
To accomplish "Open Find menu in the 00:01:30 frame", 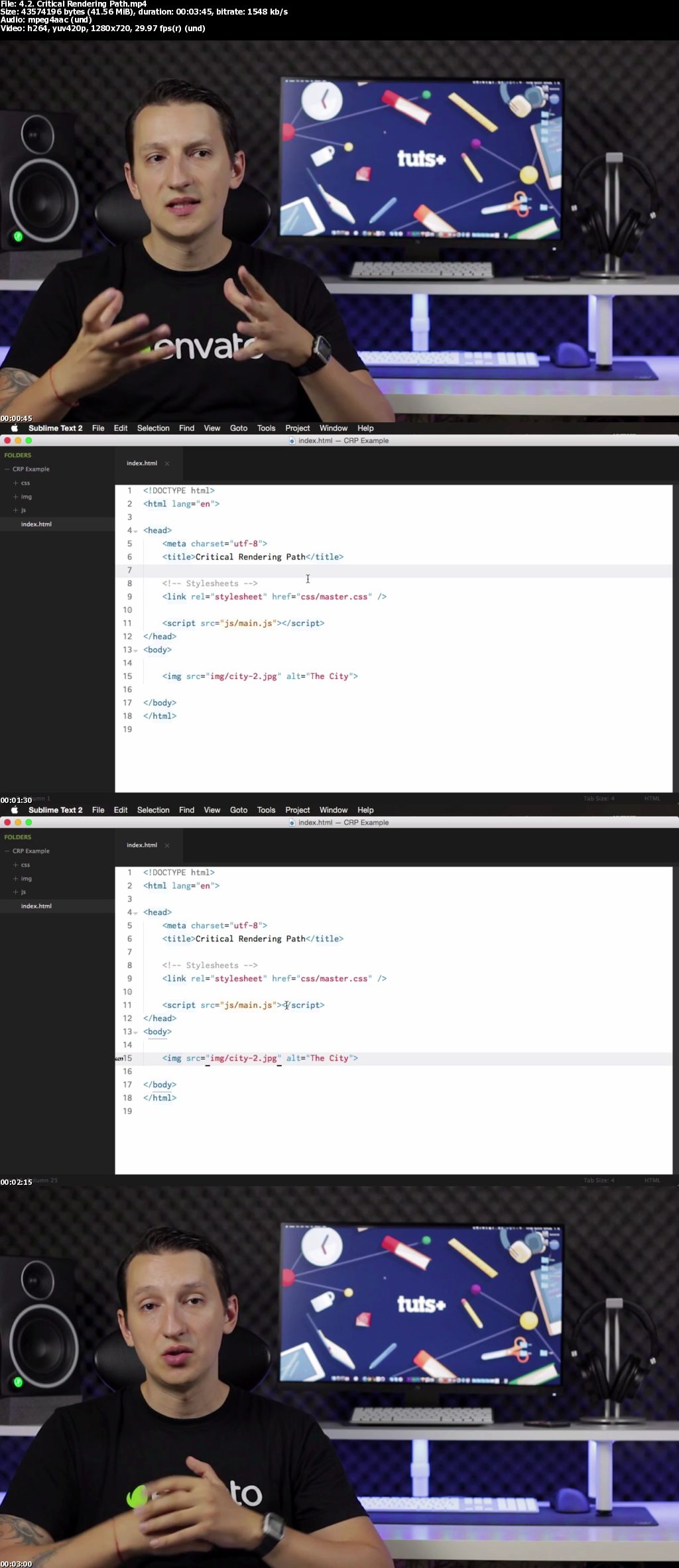I will [187, 428].
